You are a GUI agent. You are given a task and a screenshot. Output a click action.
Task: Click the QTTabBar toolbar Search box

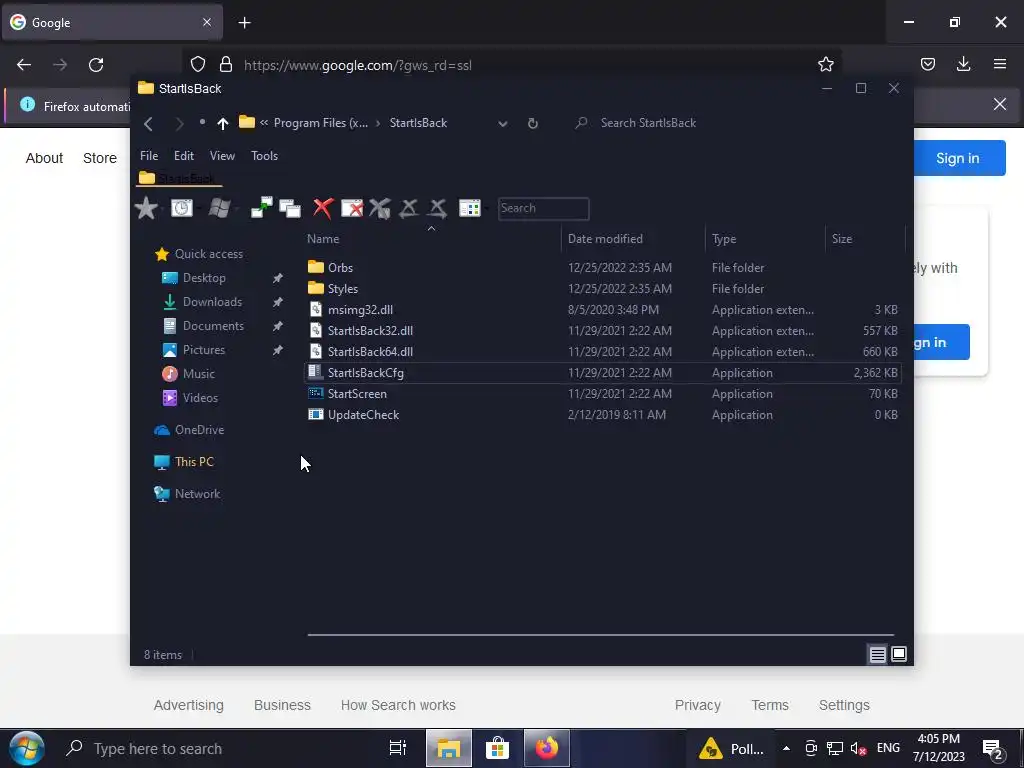click(x=543, y=208)
